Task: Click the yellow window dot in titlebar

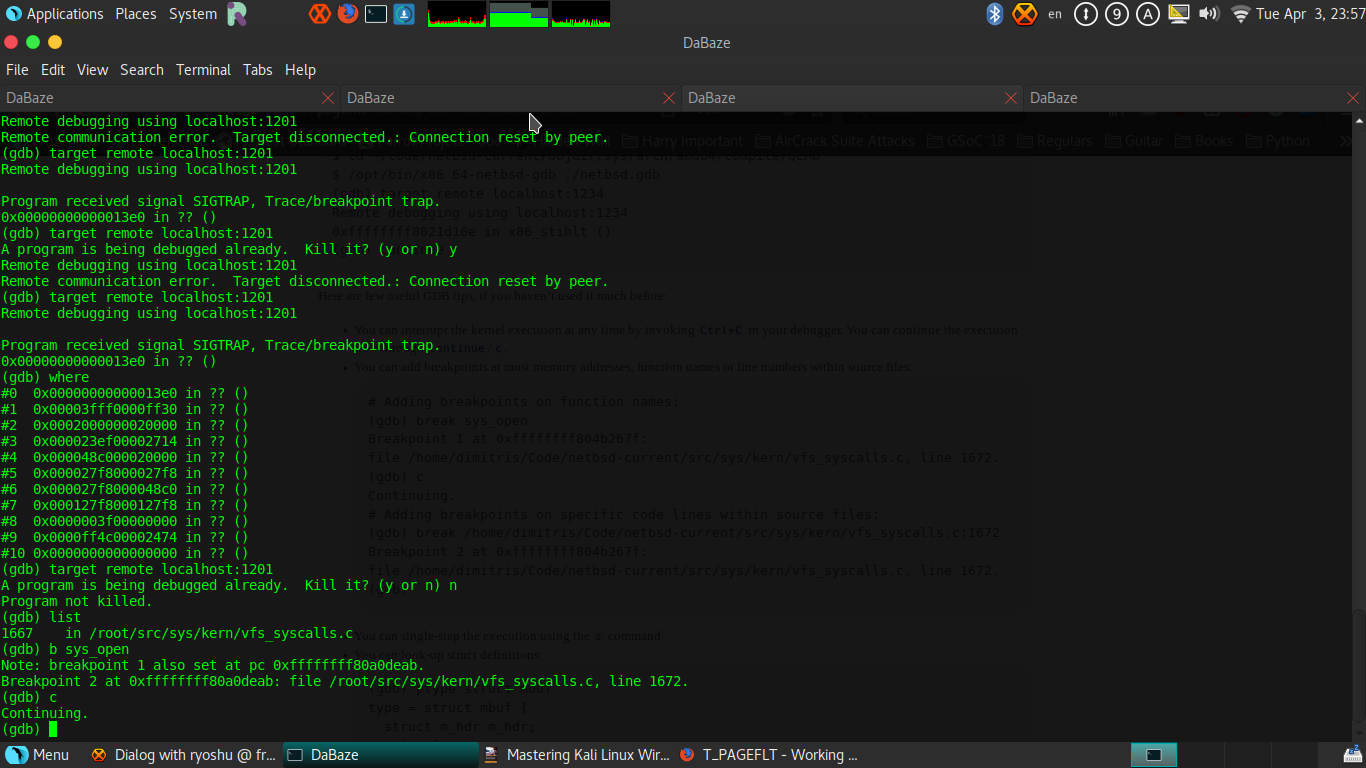Action: [x=55, y=42]
